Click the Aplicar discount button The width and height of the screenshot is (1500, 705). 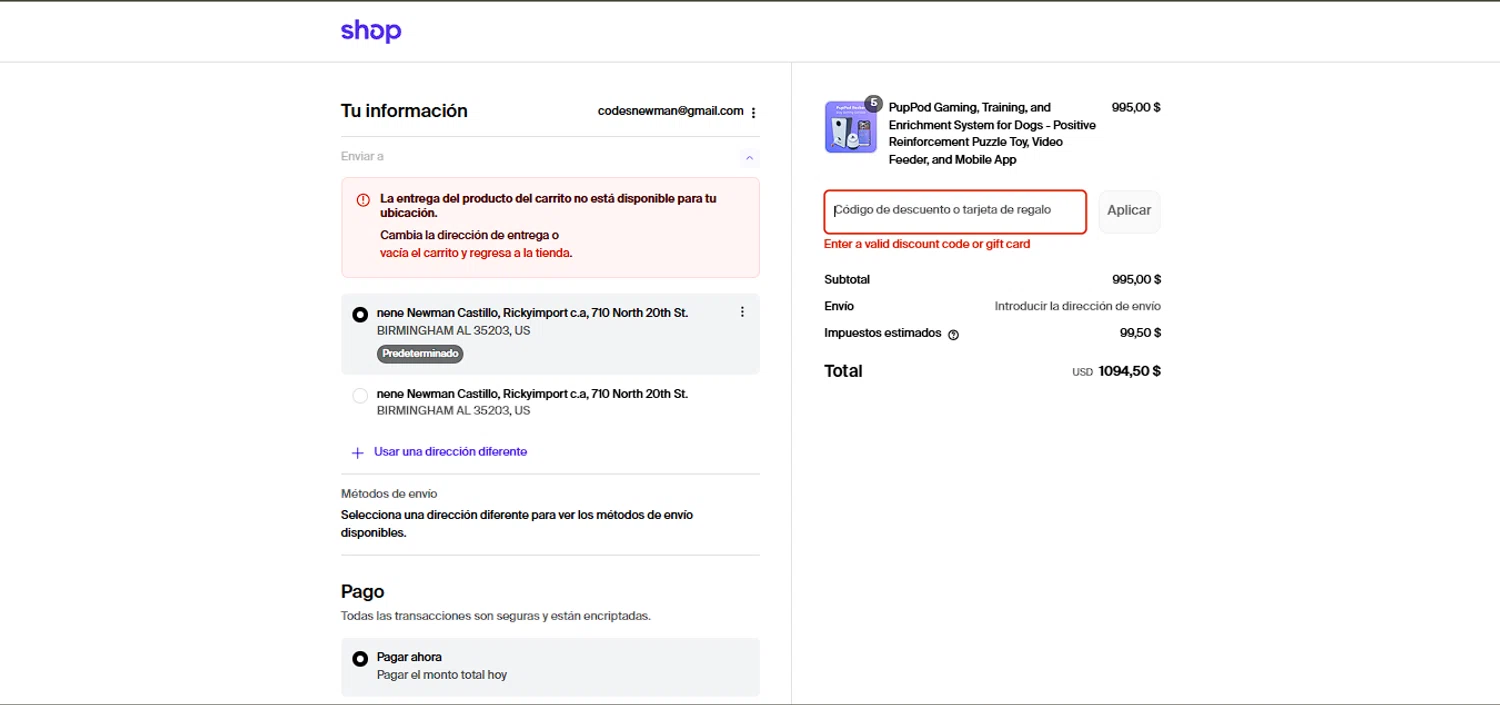click(1129, 211)
